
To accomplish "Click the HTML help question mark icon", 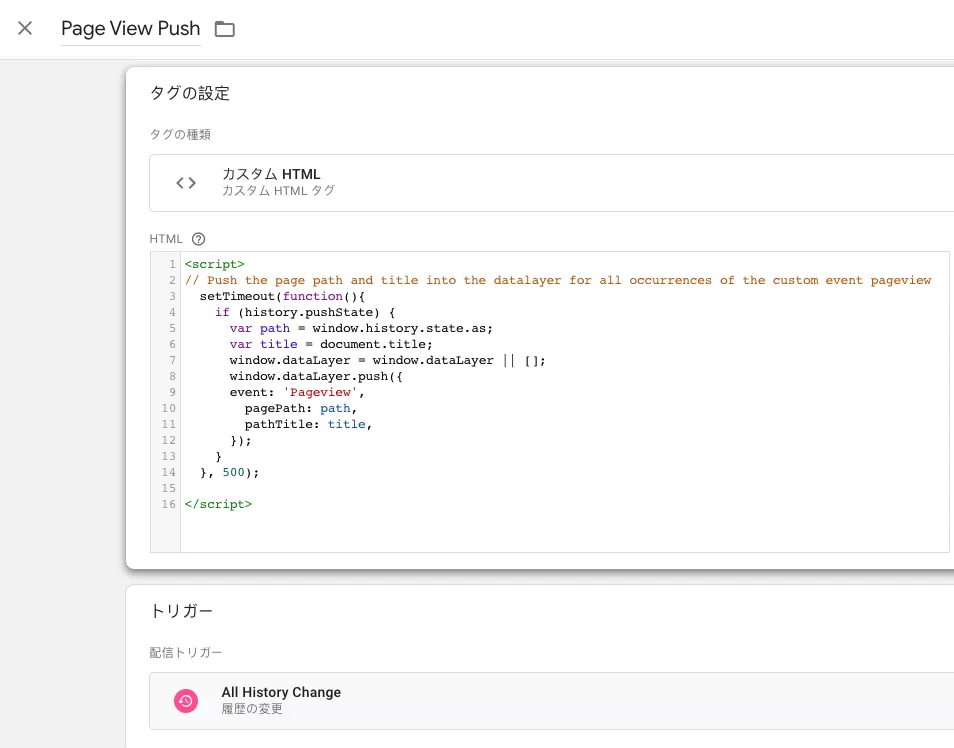I will pyautogui.click(x=198, y=239).
